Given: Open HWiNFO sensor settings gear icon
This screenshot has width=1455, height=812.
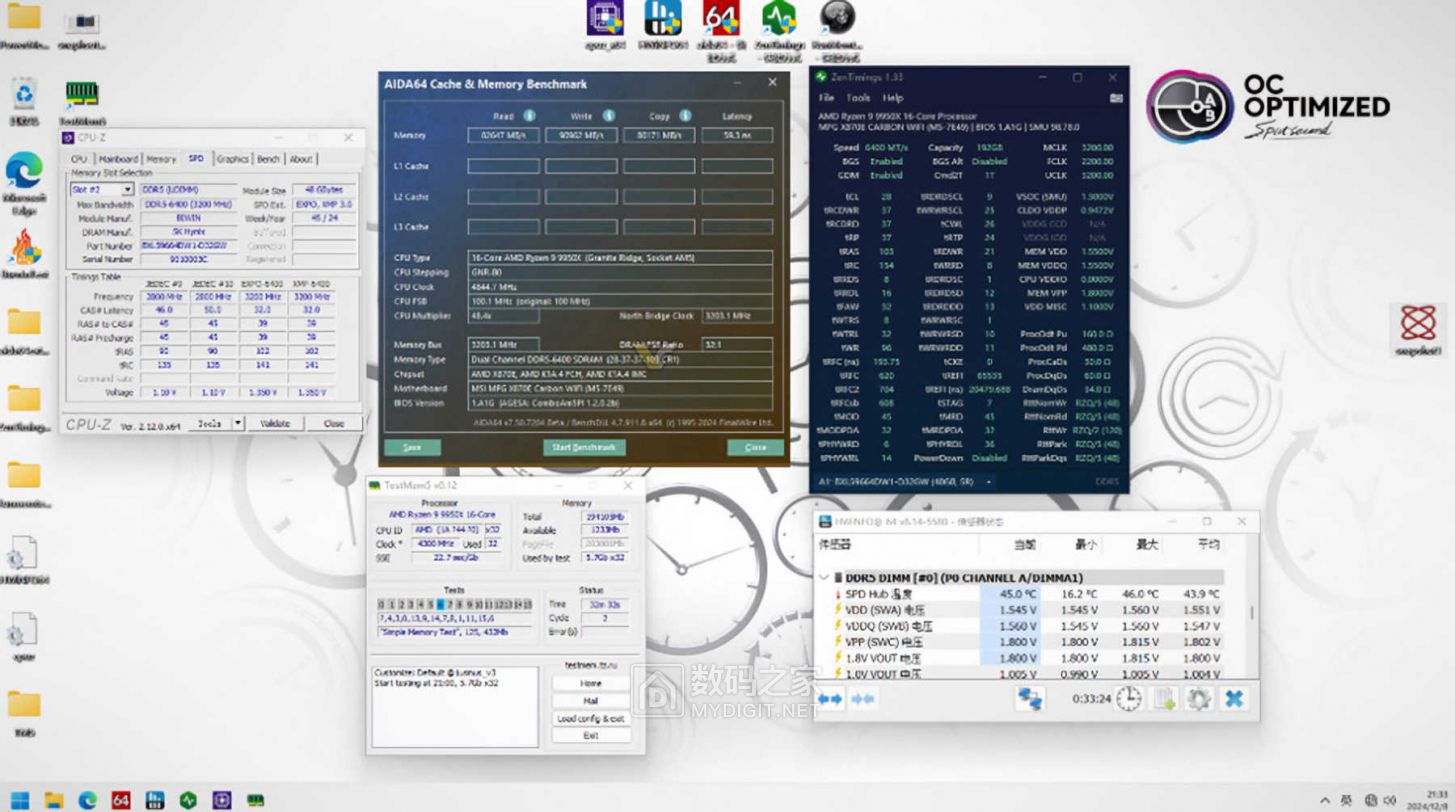Looking at the screenshot, I should (1199, 698).
